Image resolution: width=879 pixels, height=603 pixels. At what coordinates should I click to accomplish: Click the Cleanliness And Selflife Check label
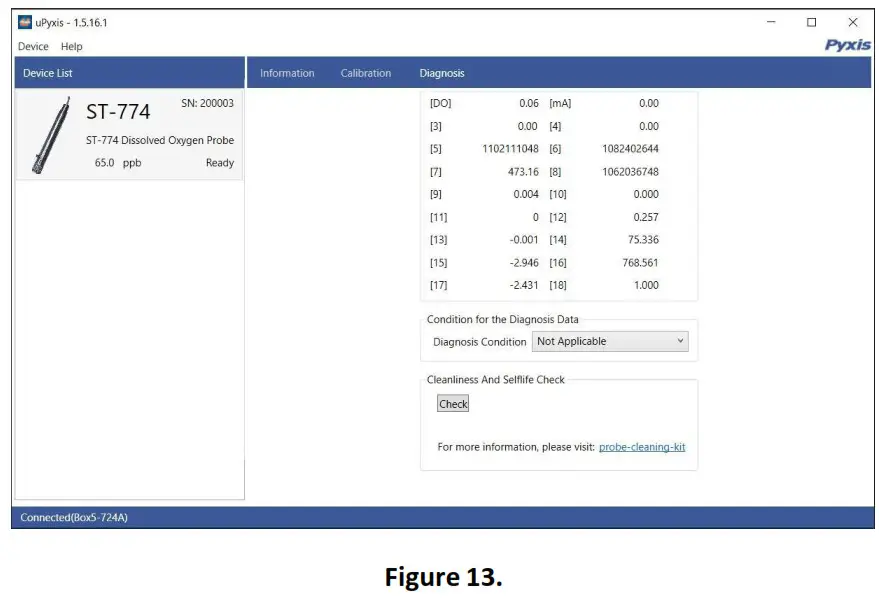click(496, 379)
